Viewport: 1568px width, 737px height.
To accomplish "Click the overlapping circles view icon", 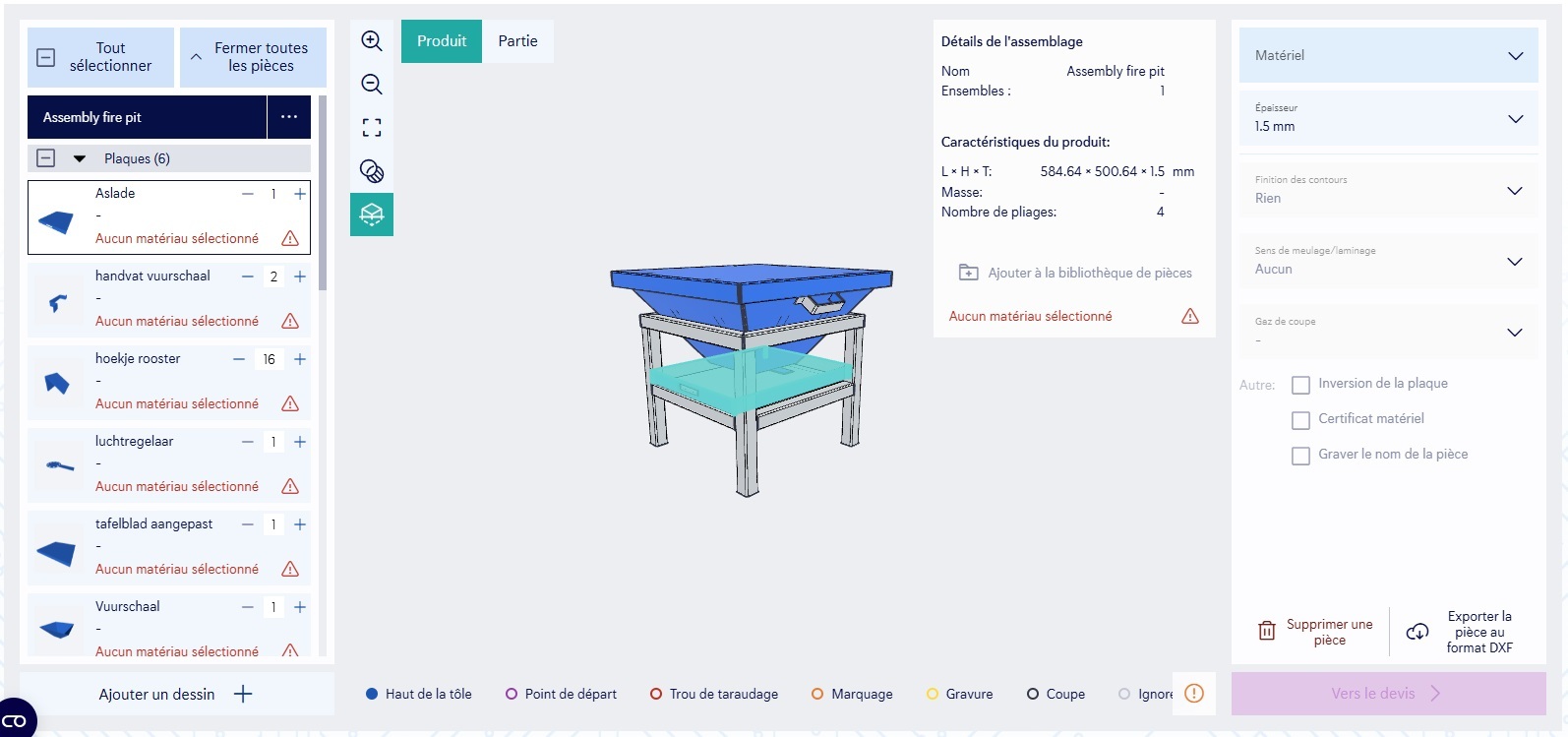I will pos(372,171).
